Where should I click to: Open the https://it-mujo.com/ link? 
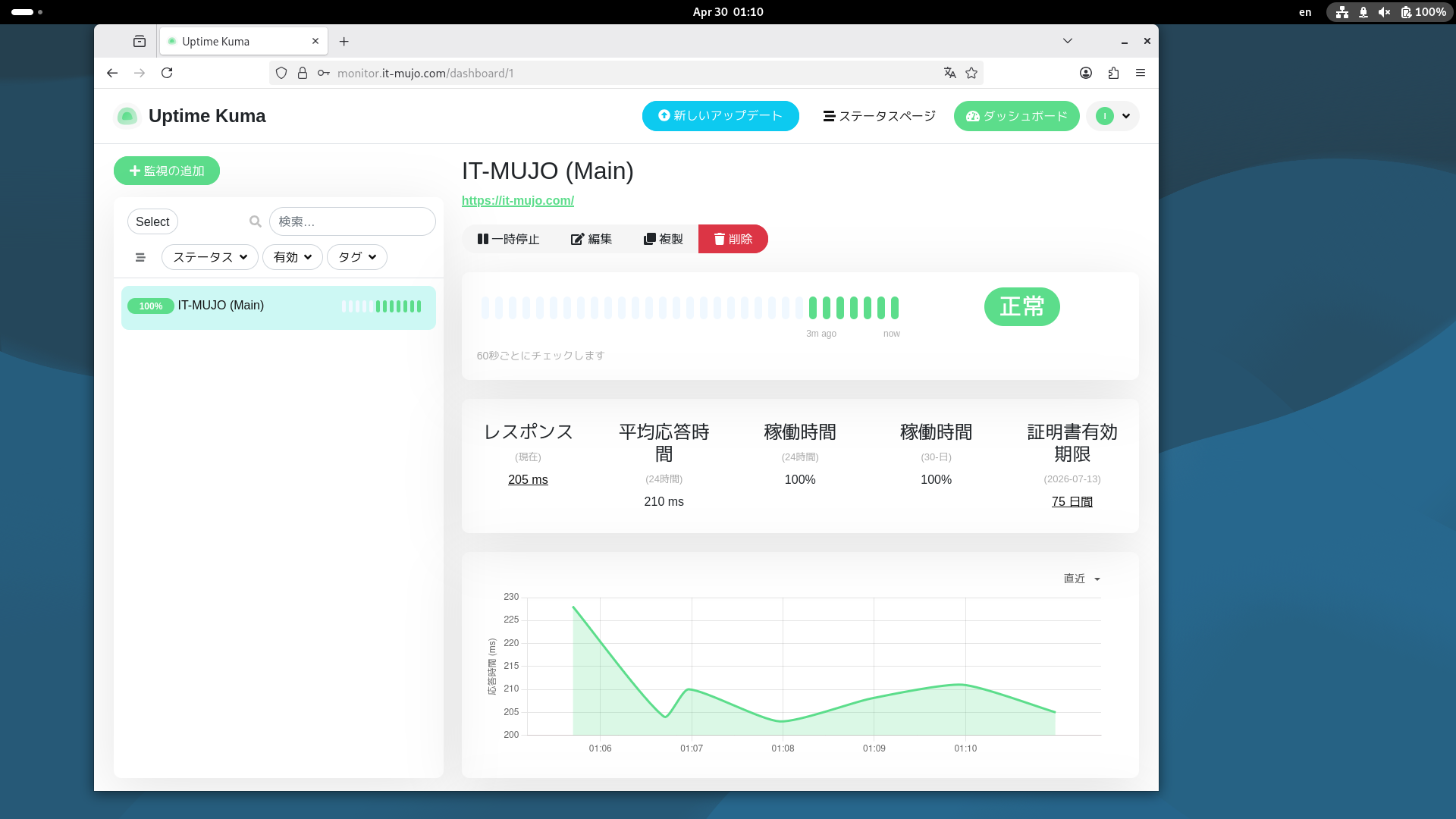point(518,200)
